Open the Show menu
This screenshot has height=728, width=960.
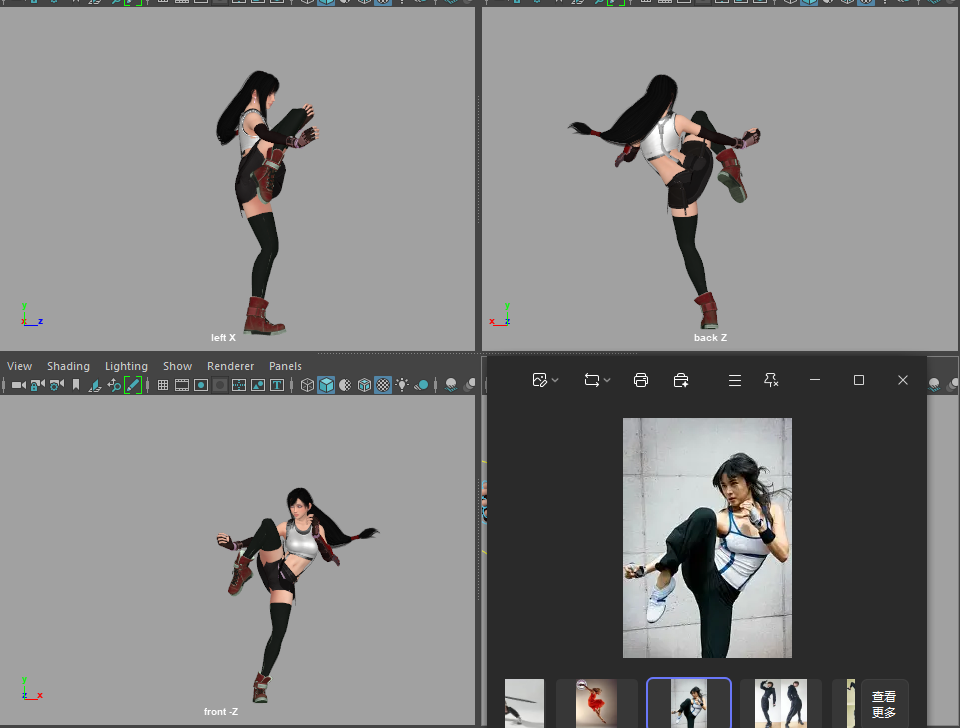[178, 366]
